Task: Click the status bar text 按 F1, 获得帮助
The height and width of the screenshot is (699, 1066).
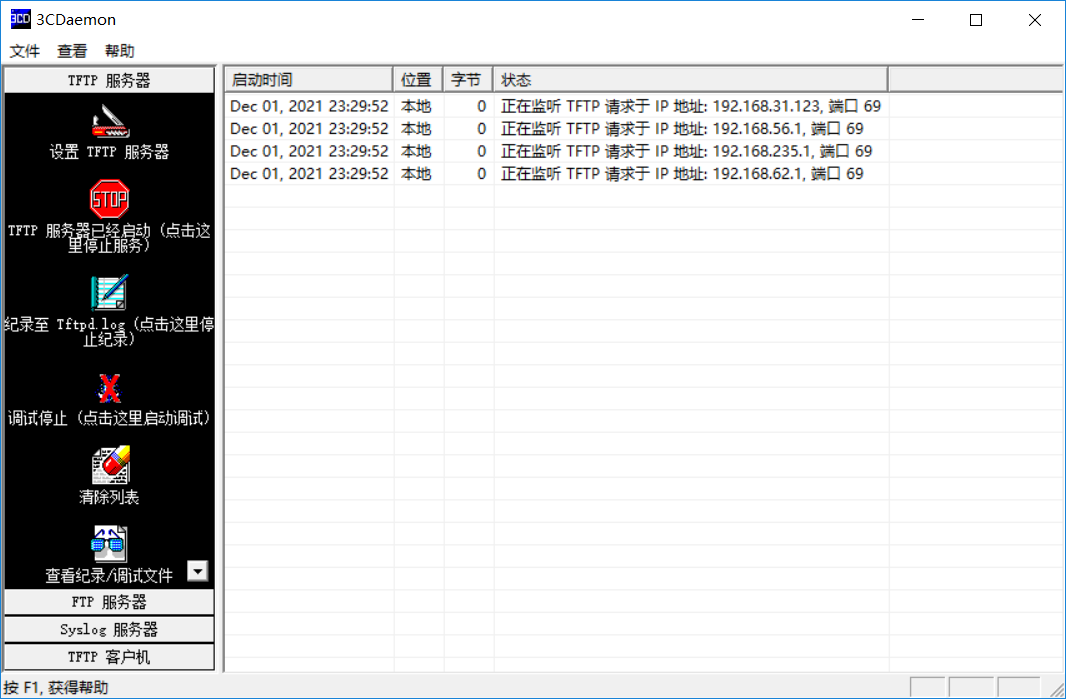Action: point(56,687)
